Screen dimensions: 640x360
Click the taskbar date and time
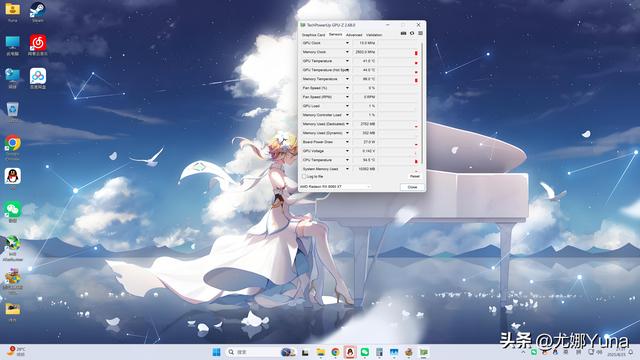(616, 352)
